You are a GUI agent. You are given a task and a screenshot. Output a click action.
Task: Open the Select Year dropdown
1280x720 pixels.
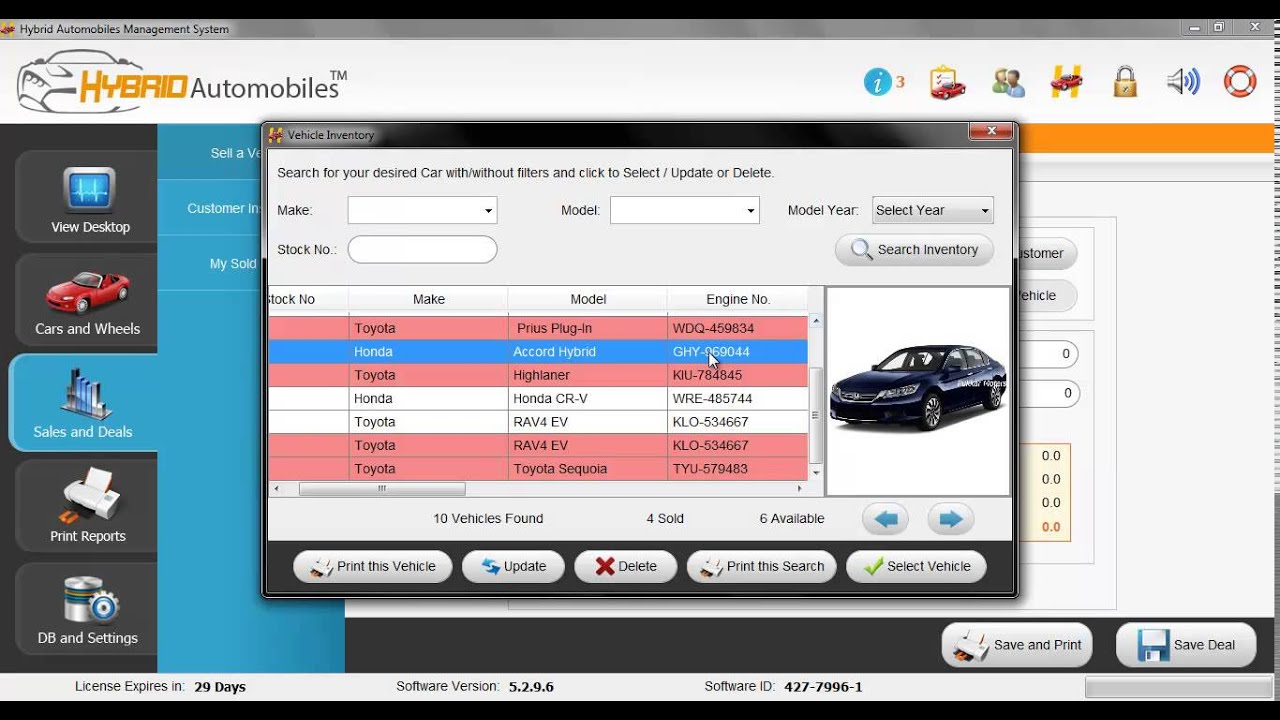(x=932, y=210)
